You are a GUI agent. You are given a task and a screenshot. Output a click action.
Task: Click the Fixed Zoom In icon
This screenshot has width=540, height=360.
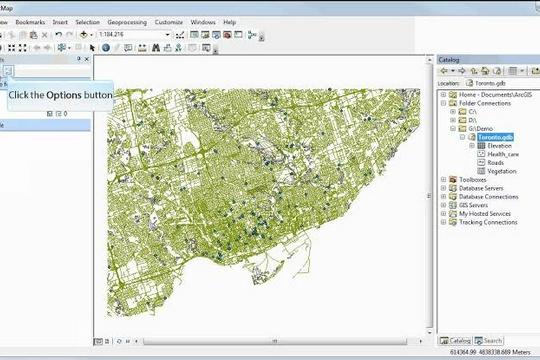12,48
